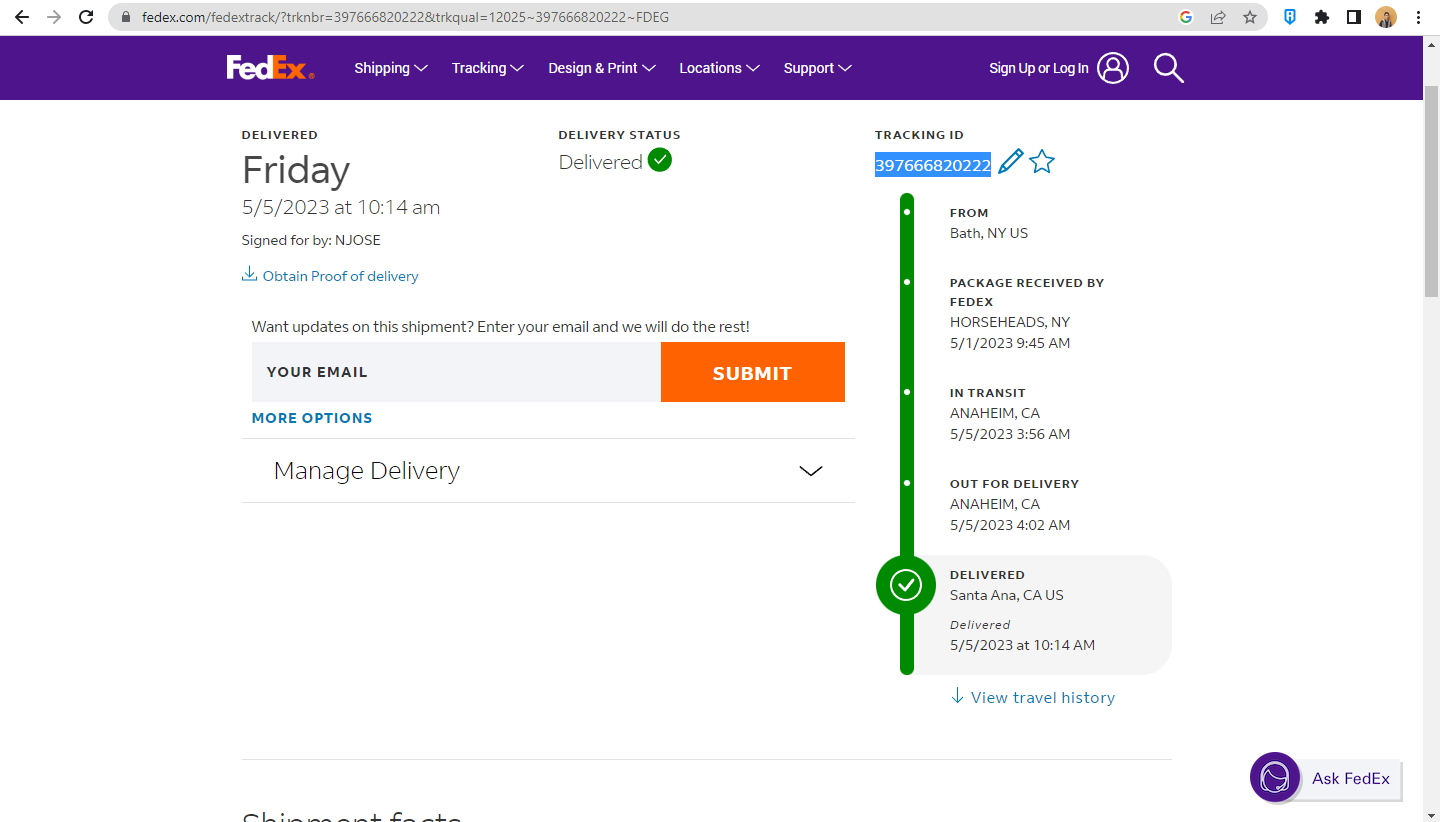Open the Tracking menu

tap(488, 68)
